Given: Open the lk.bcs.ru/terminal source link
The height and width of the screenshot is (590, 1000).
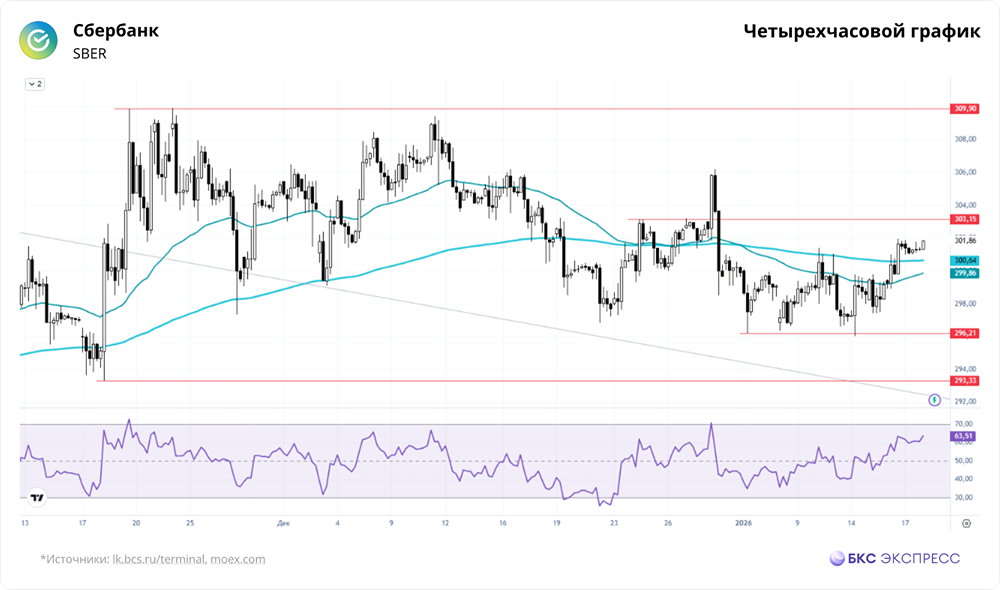Looking at the screenshot, I should click(x=159, y=559).
